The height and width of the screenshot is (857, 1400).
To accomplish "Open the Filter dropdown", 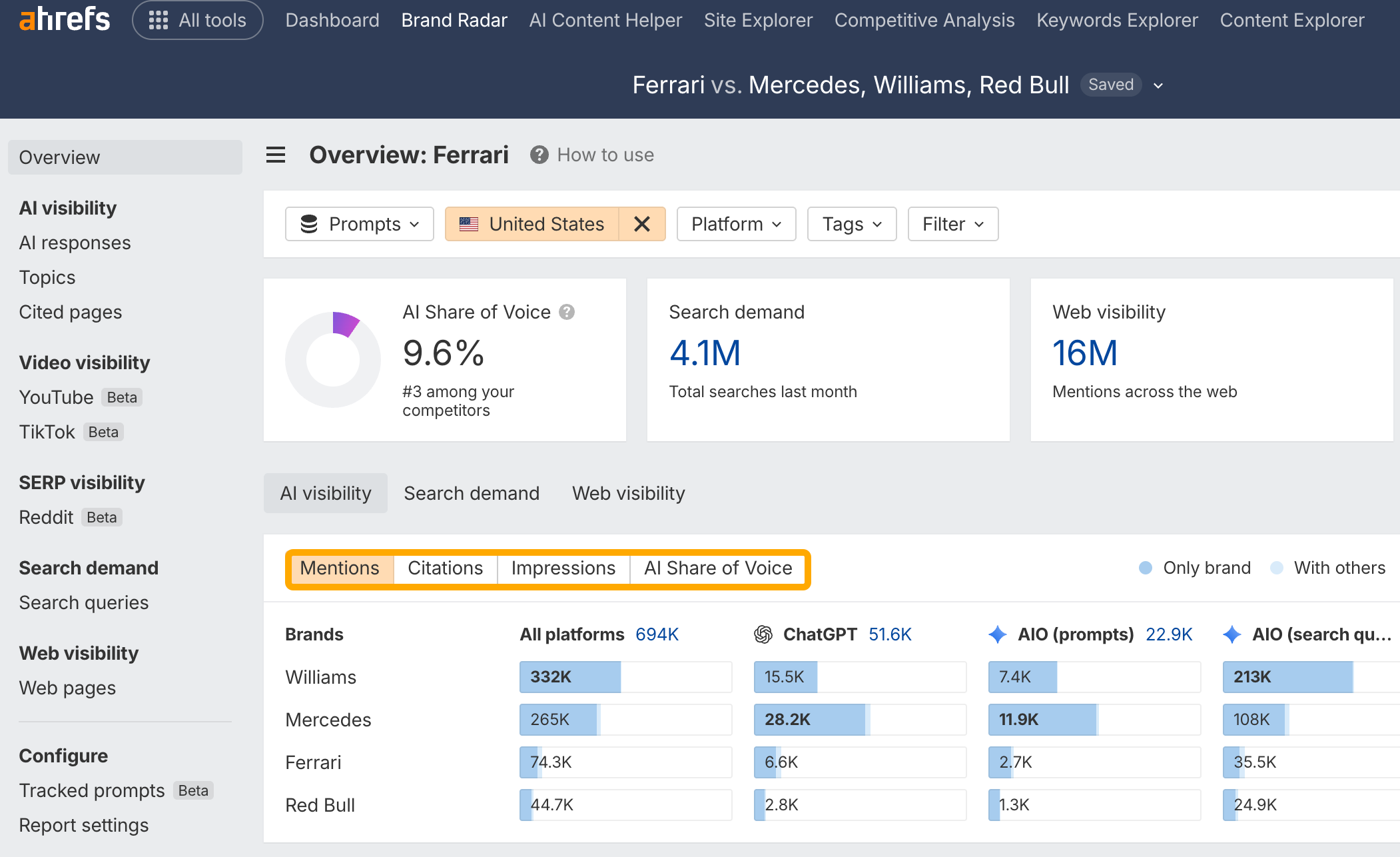I will pos(953,224).
